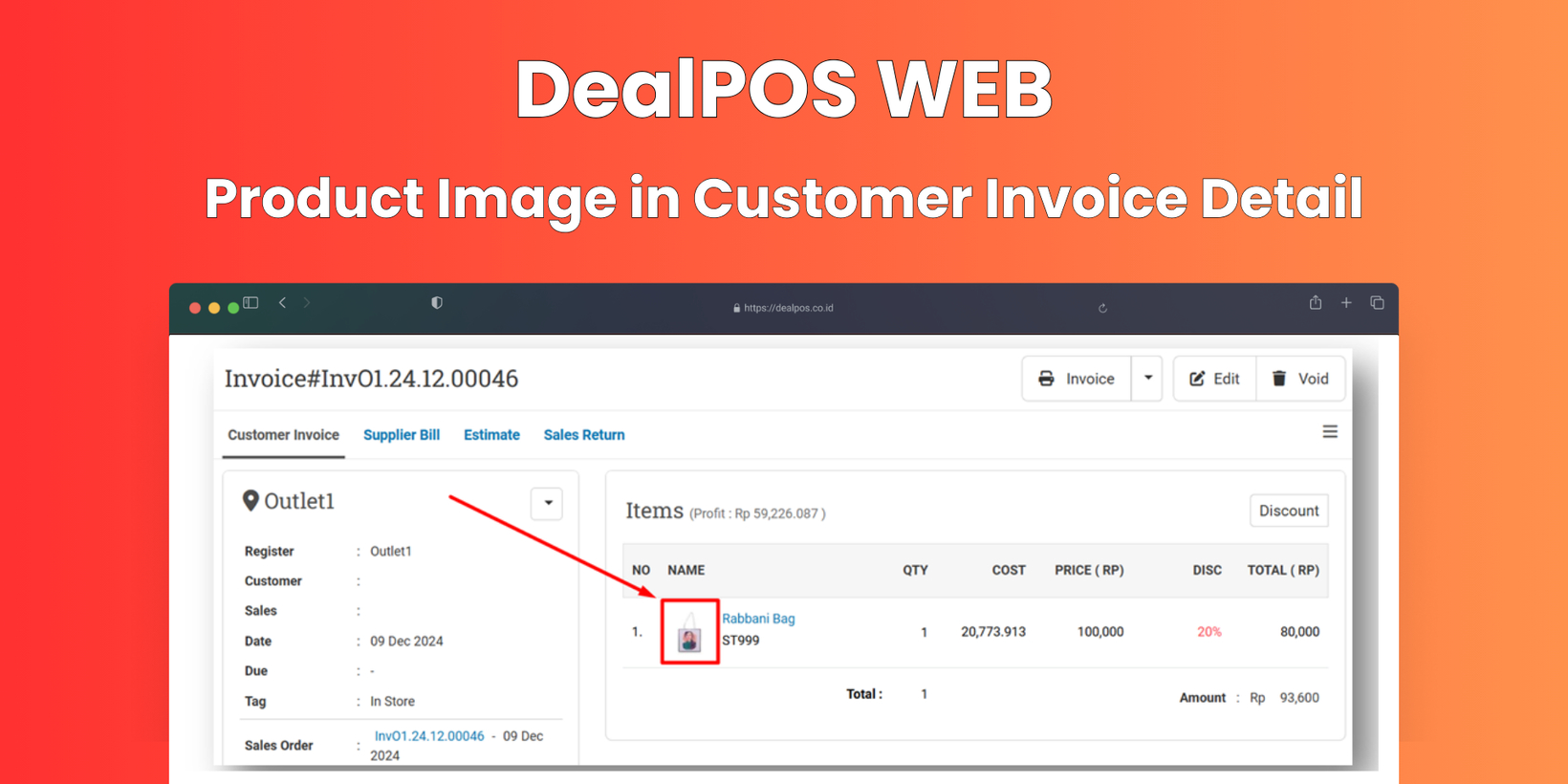Expand the Invoice print options dropdown
The image size is (1568, 784).
tap(1147, 379)
